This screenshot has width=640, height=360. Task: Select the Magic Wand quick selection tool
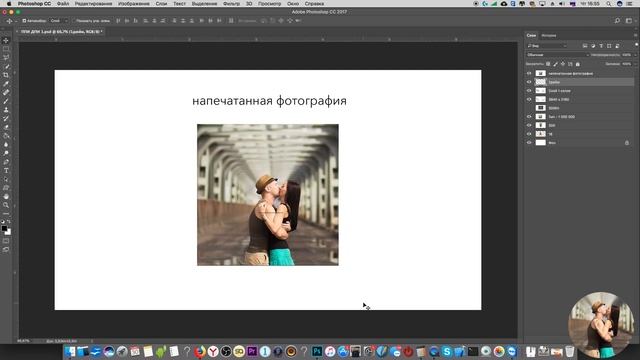point(6,67)
